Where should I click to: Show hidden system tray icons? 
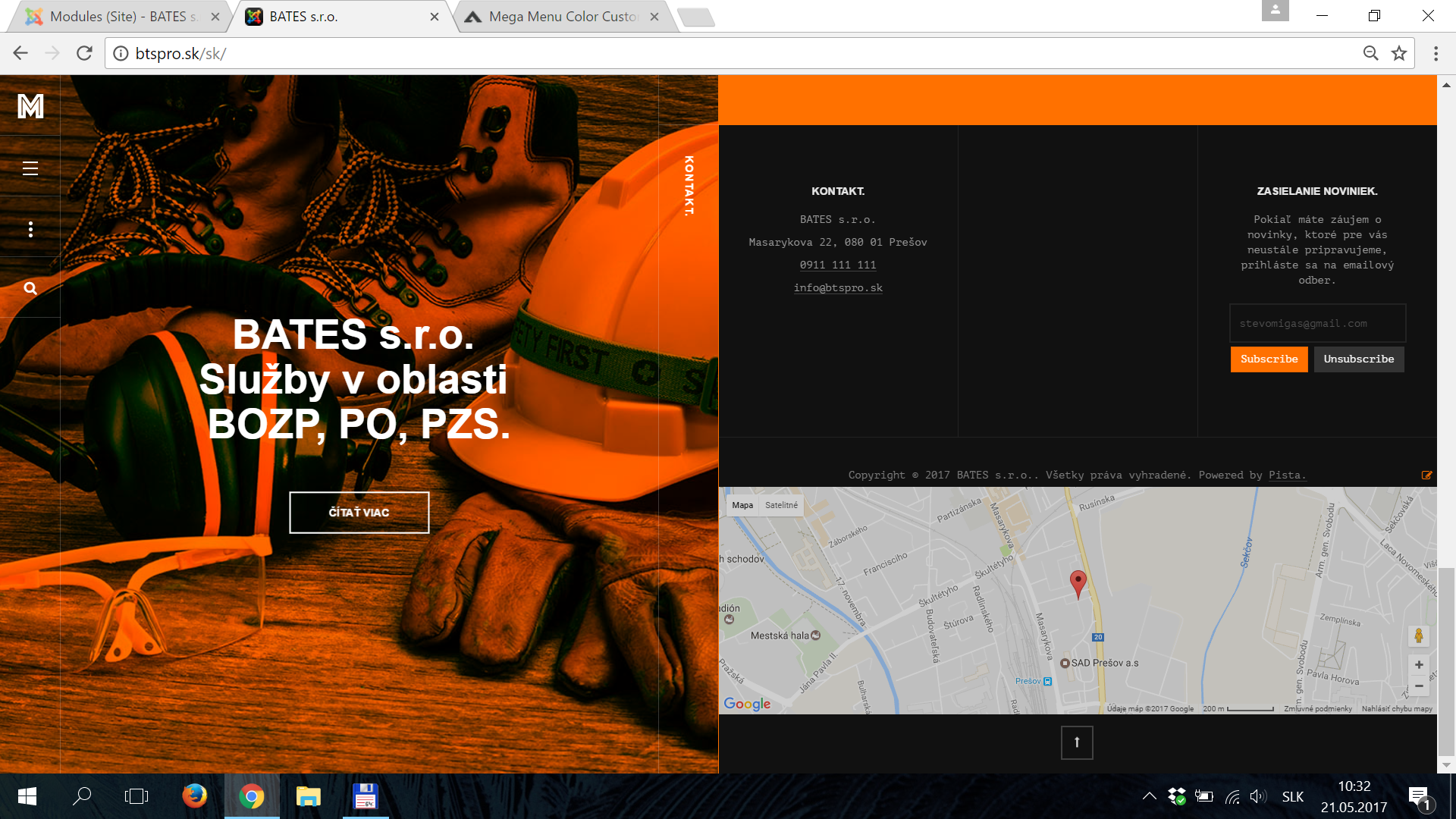[1150, 796]
